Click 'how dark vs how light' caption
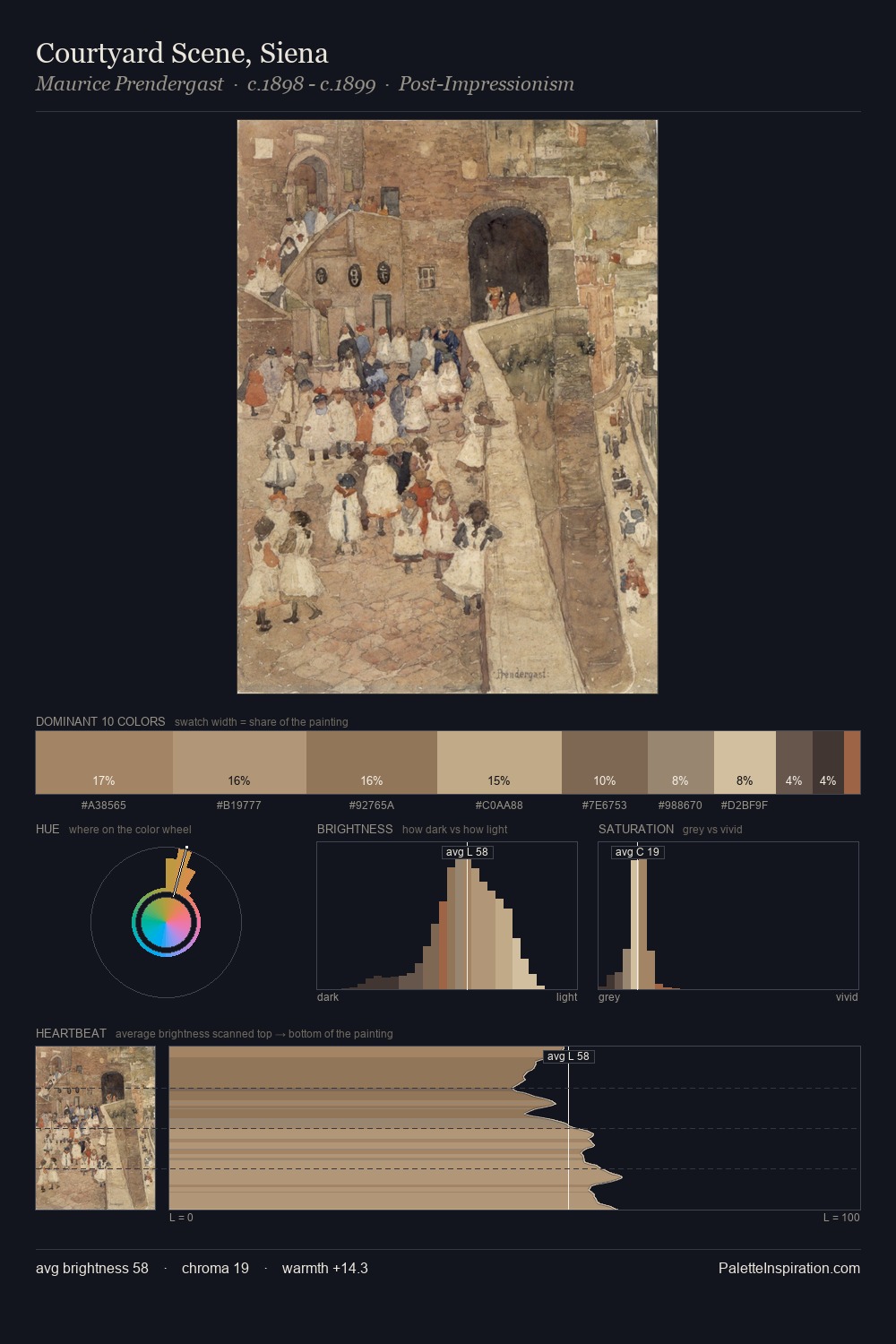Image resolution: width=896 pixels, height=1344 pixels. (x=455, y=830)
